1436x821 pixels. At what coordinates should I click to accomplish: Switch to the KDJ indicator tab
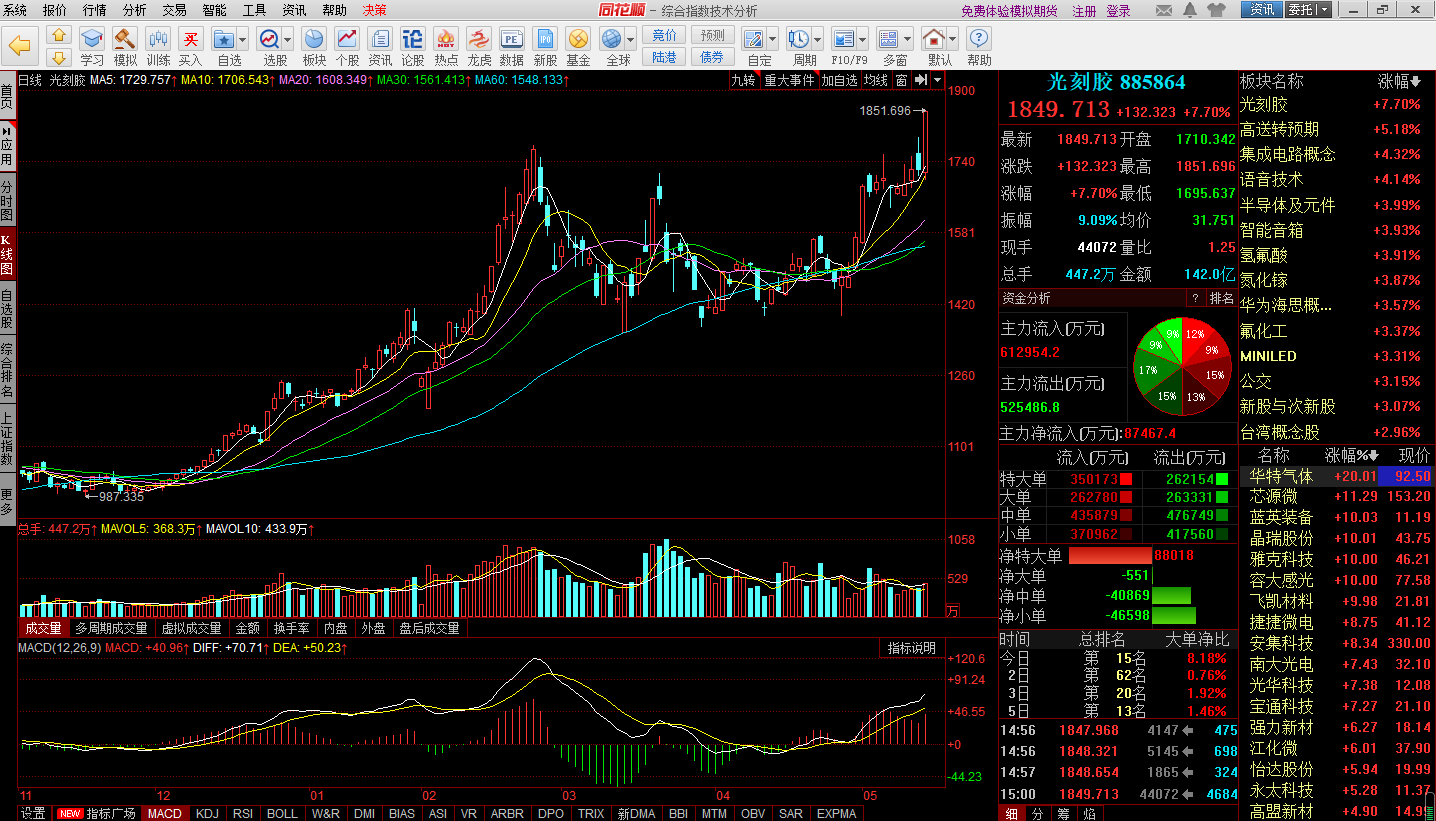click(207, 813)
